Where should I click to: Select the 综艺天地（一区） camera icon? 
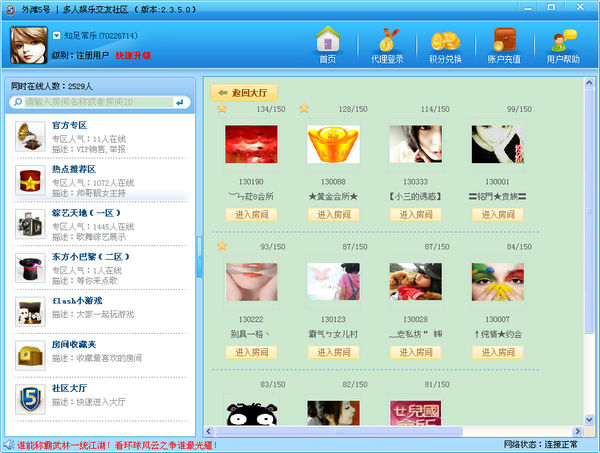(30, 224)
